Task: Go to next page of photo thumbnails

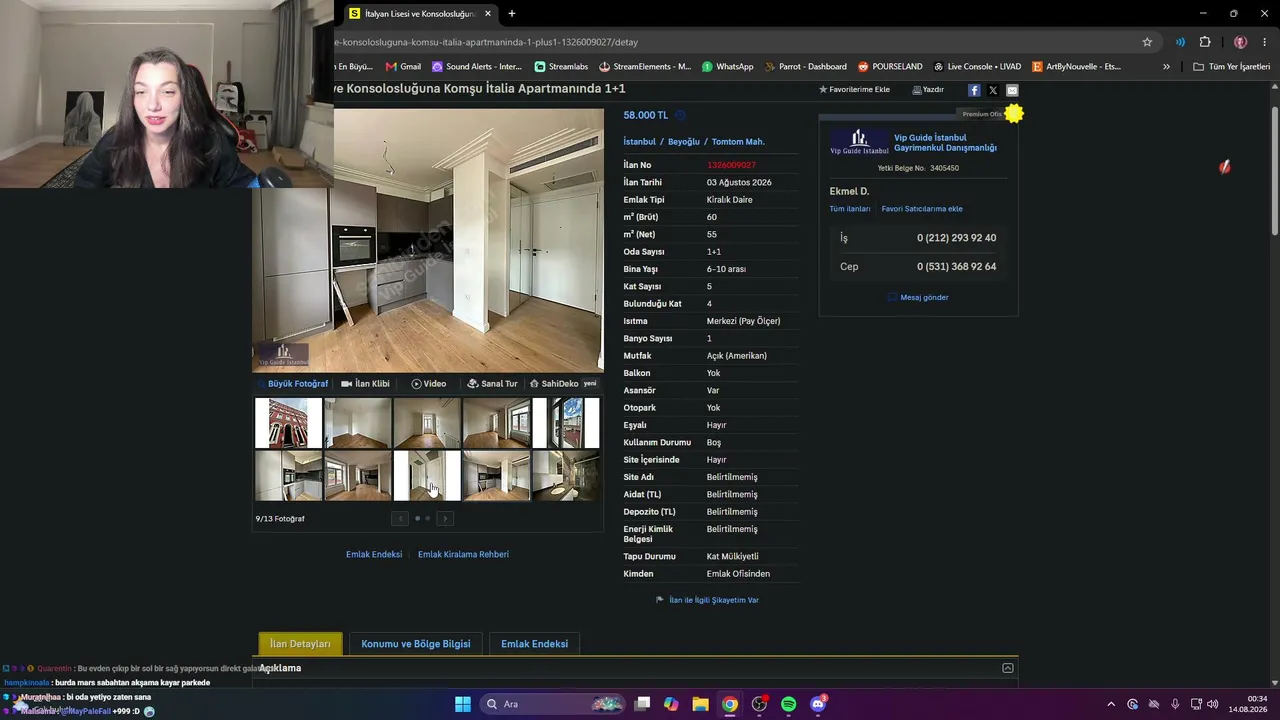Action: [445, 518]
